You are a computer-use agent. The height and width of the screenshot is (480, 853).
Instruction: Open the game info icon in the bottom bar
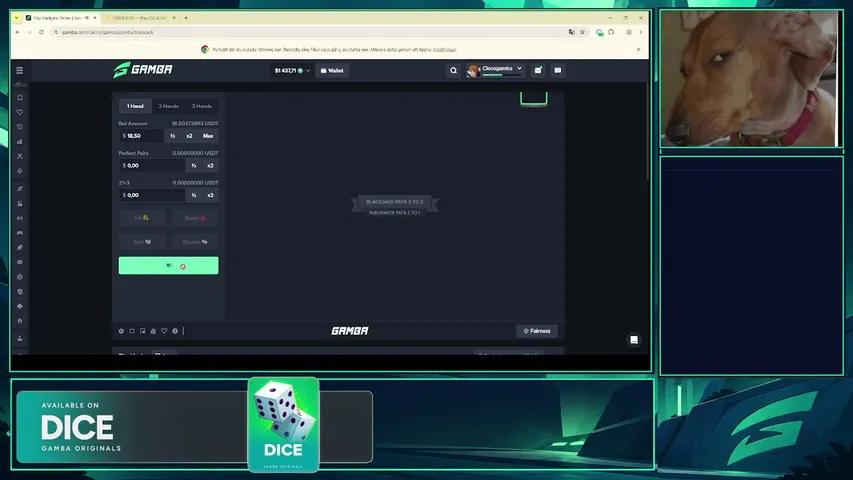point(175,331)
